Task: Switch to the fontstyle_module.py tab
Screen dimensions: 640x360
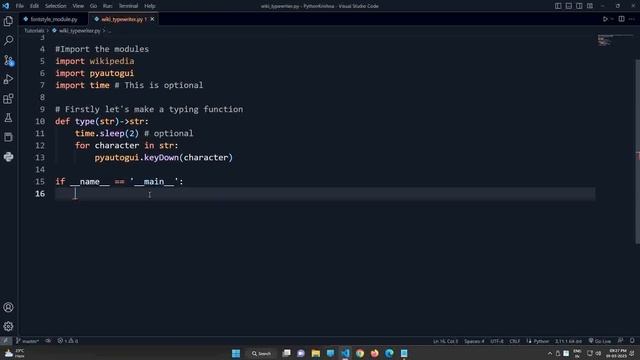Action: (x=53, y=19)
